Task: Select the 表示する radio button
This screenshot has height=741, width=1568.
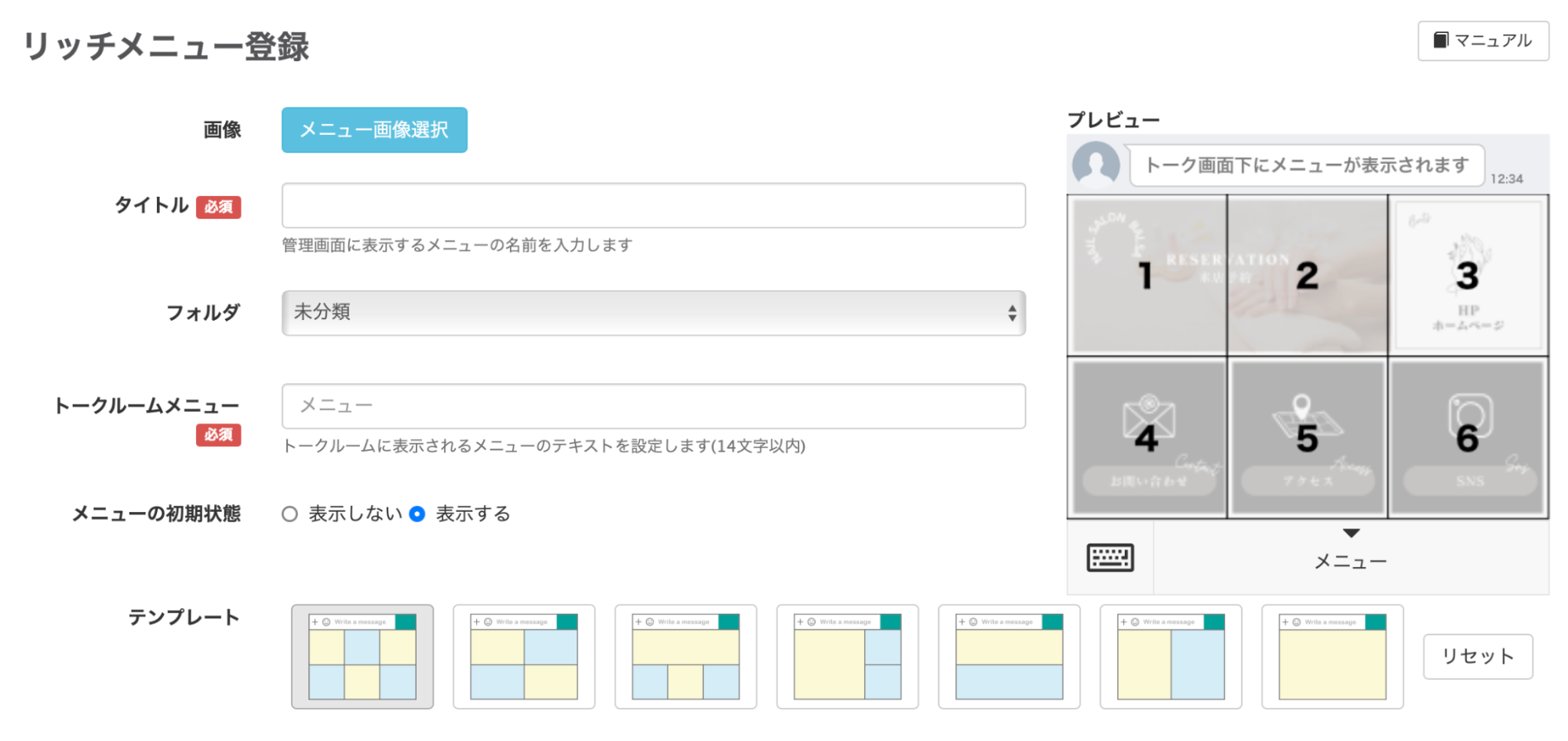Action: click(x=418, y=514)
